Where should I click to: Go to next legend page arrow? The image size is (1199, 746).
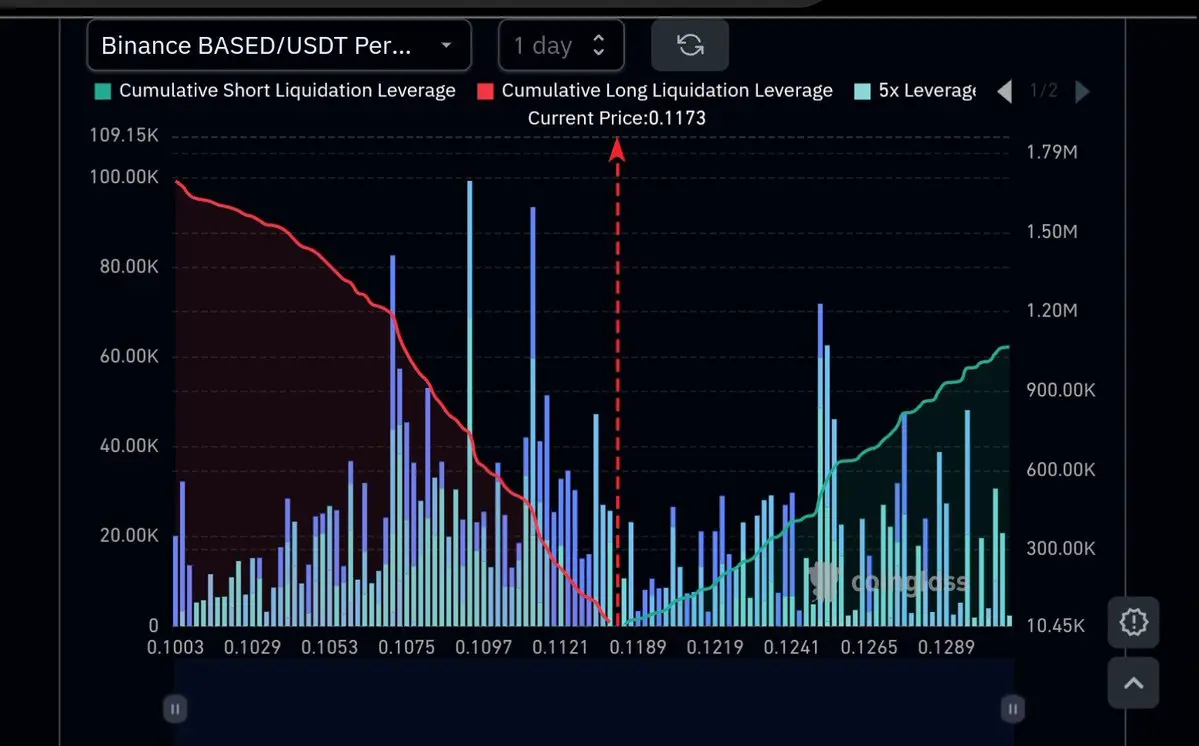click(x=1082, y=92)
